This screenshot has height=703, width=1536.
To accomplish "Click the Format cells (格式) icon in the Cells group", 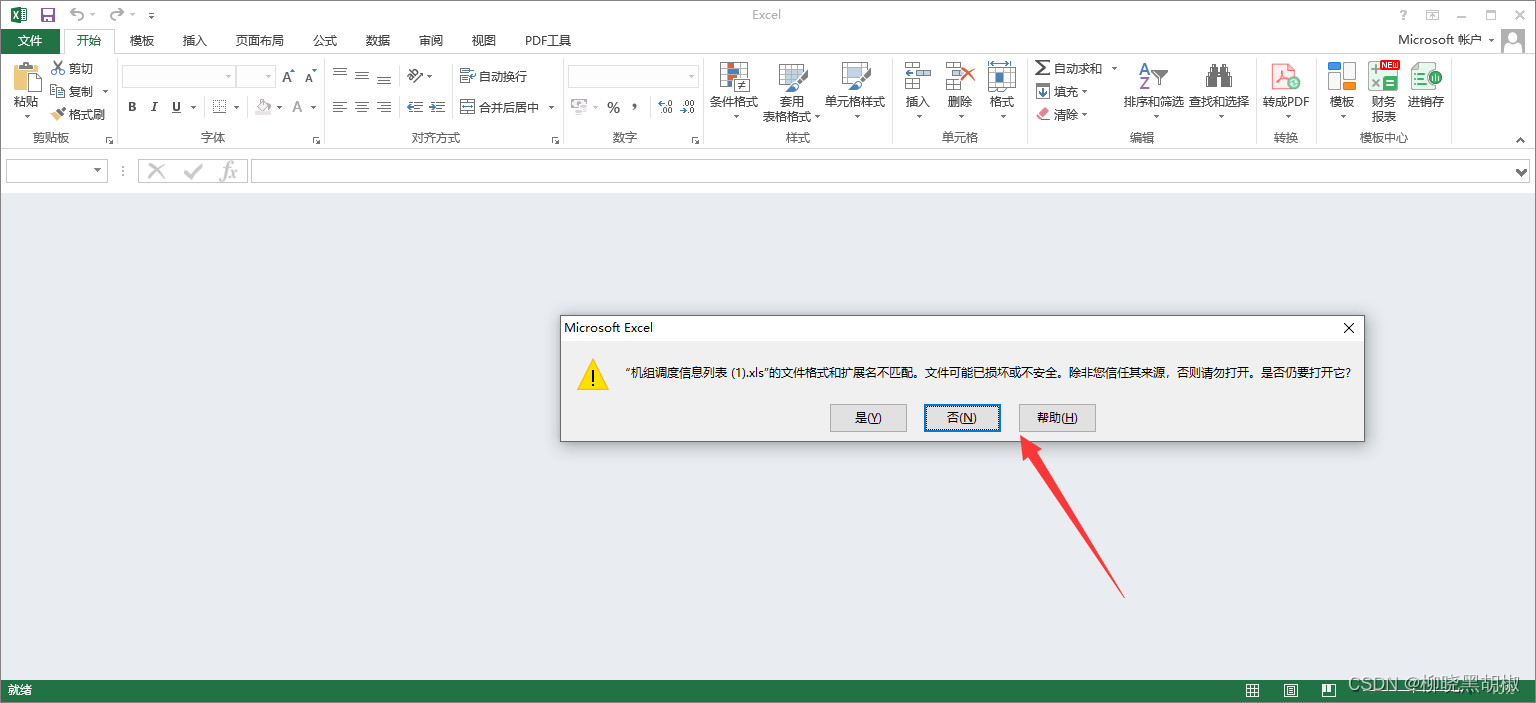I will pos(1002,76).
